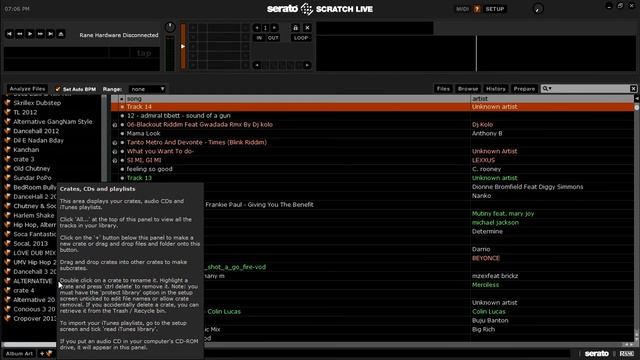Open the History panel tab
Image resolution: width=640 pixels, height=360 pixels.
[496, 89]
